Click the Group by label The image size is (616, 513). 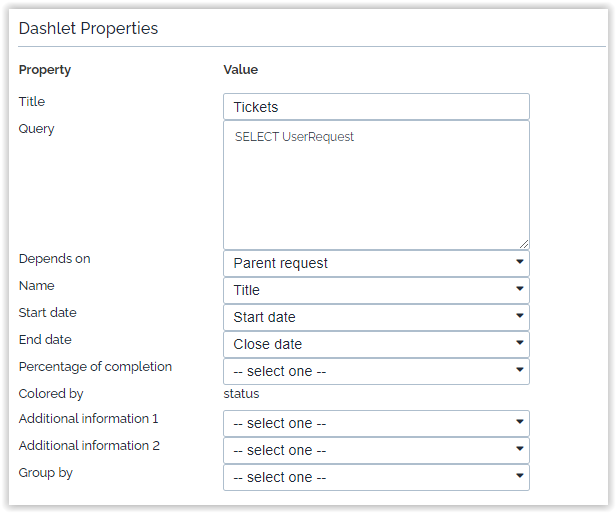click(46, 473)
